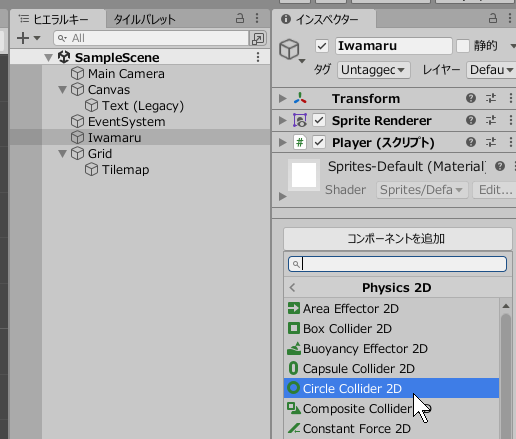Add Box Collider 2D component
Viewport: 516px width, 439px height.
(391, 329)
